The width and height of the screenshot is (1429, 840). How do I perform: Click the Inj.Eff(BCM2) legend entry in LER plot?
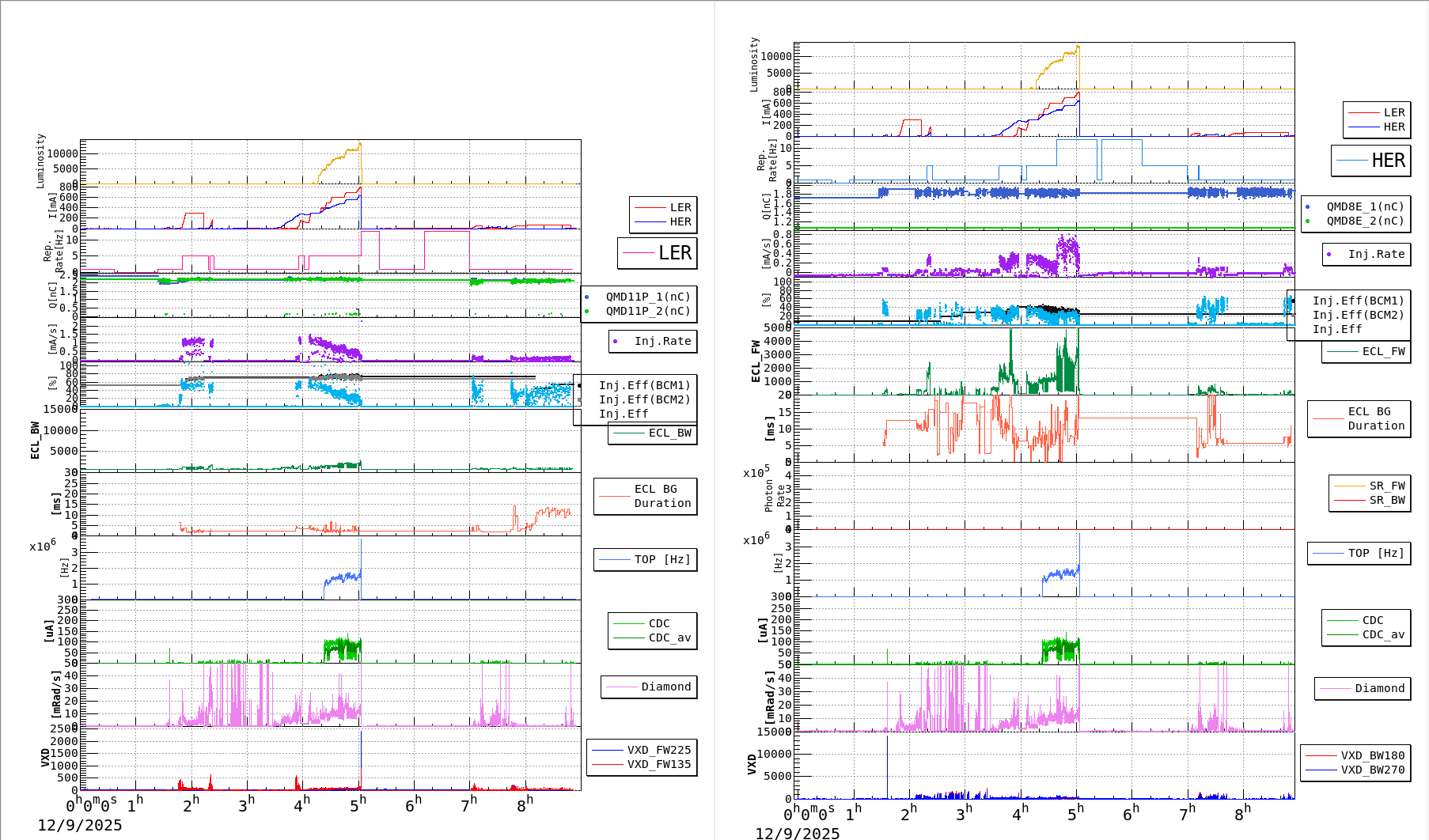click(644, 399)
